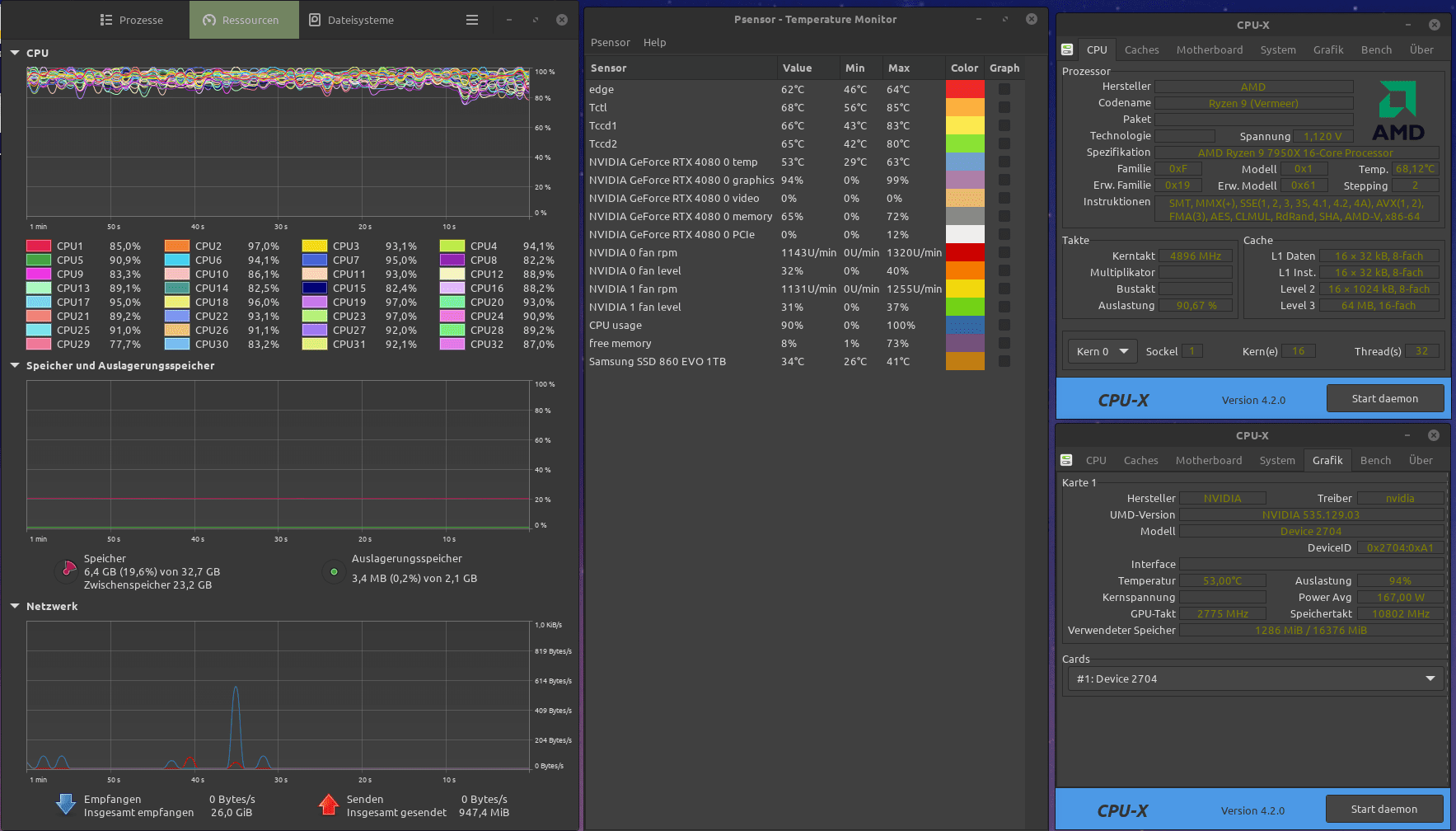The height and width of the screenshot is (831, 1456).
Task: Toggle graph checkbox for RTX 4080 memory
Action: tap(1004, 216)
